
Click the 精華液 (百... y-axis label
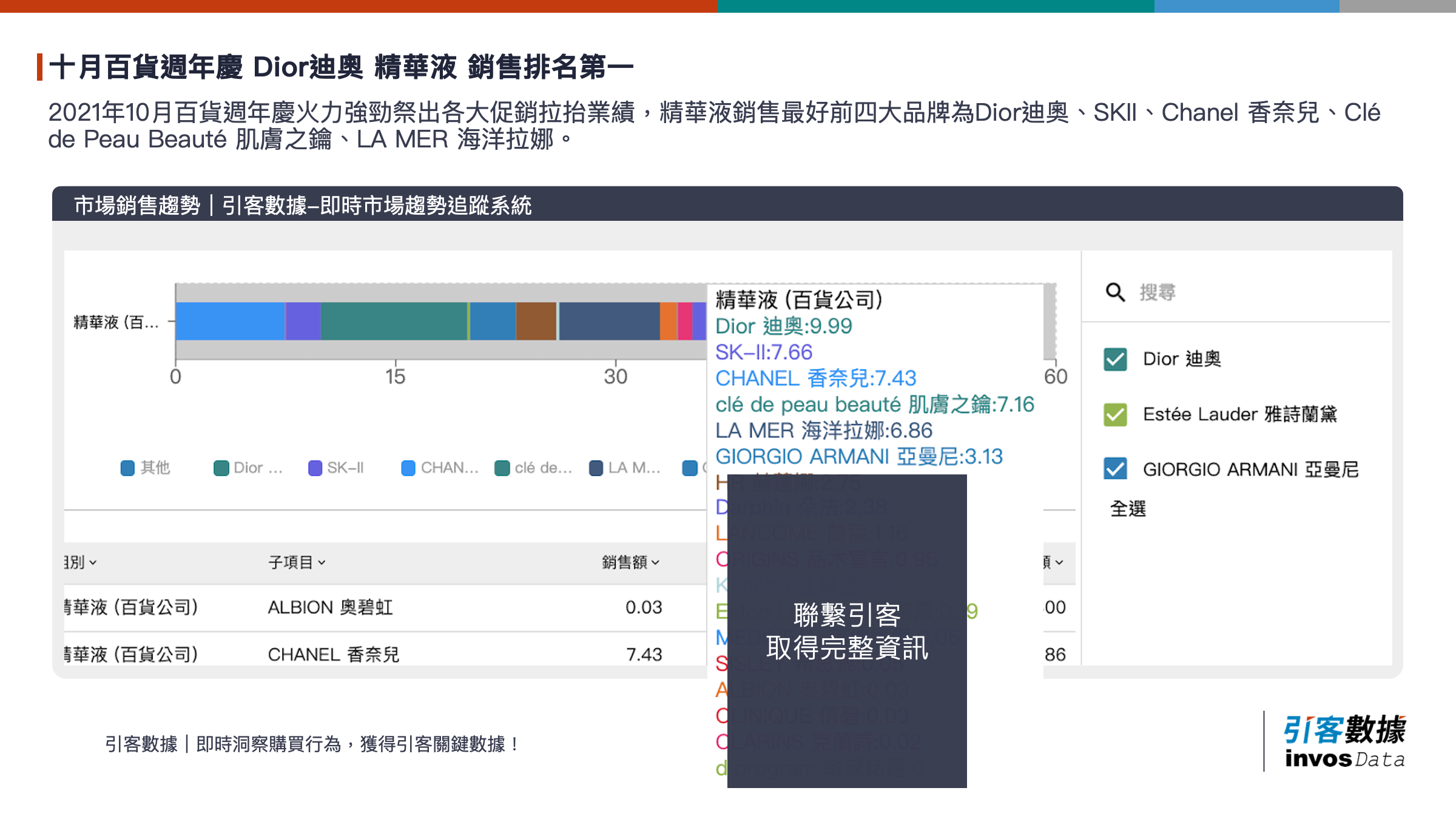tap(116, 322)
